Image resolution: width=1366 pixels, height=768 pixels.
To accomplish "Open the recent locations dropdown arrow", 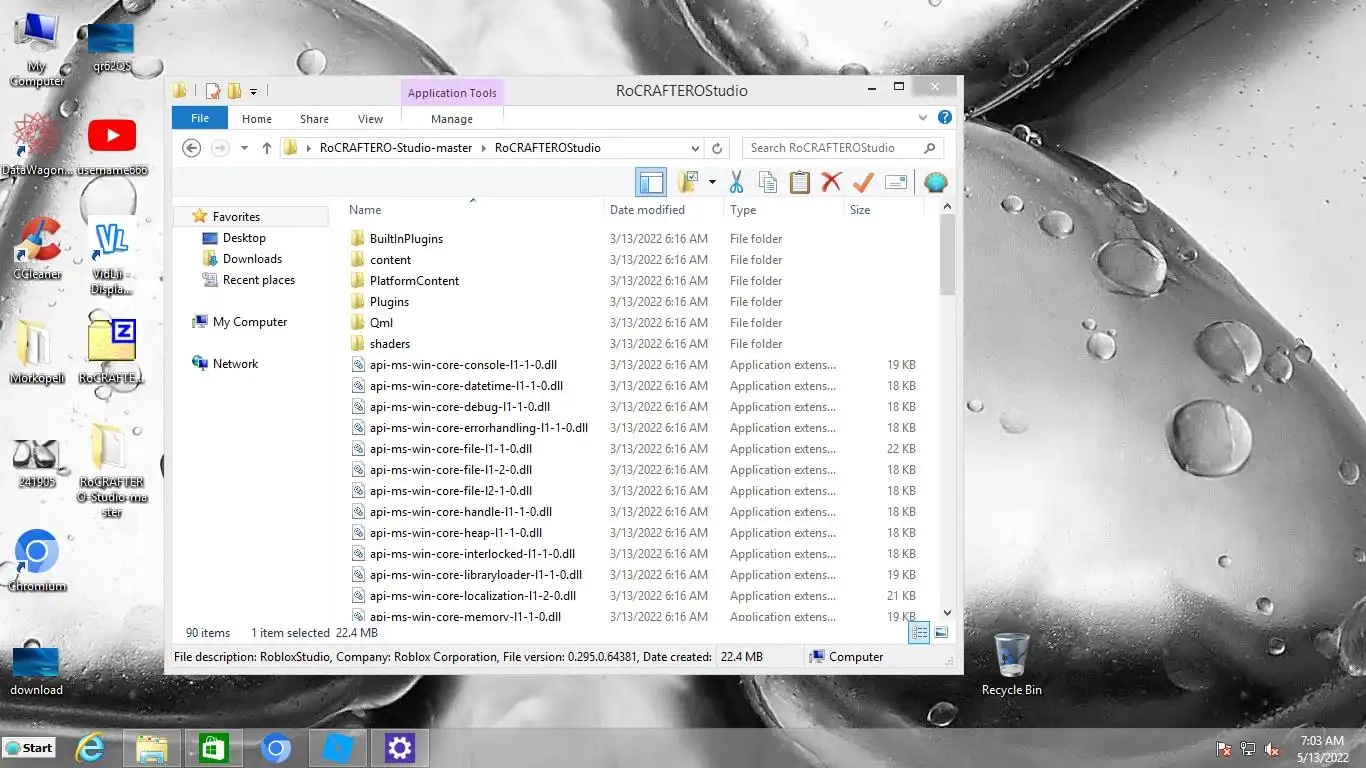I will [x=244, y=148].
